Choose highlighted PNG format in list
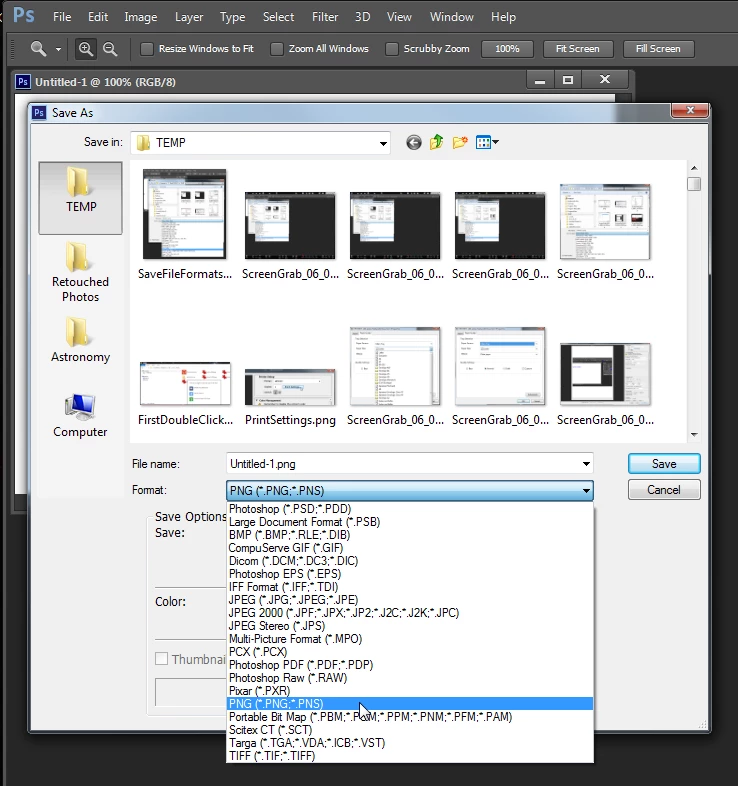 click(410, 704)
